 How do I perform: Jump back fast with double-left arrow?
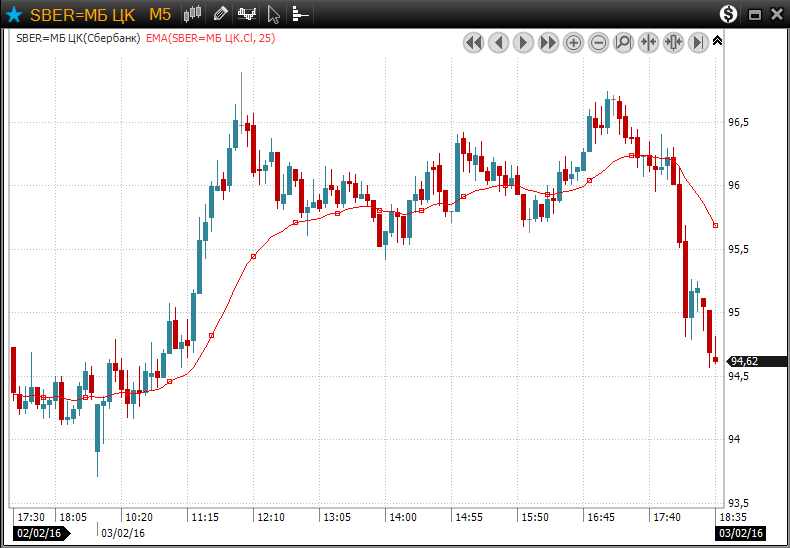pos(474,42)
